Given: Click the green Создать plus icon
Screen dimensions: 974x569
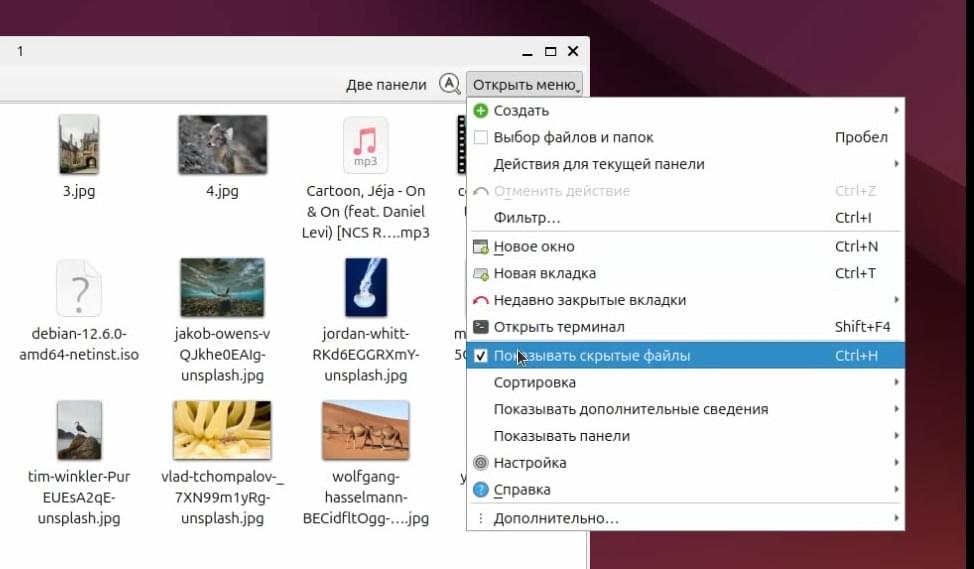Looking at the screenshot, I should pos(481,111).
